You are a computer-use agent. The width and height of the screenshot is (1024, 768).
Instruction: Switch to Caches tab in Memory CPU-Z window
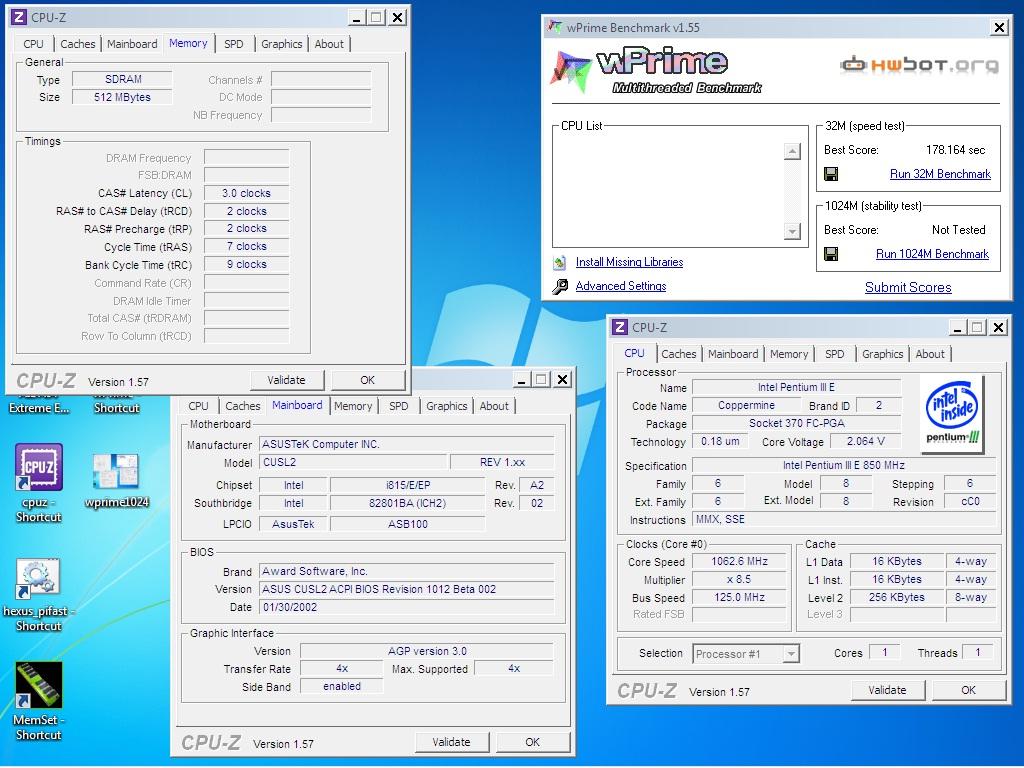coord(78,44)
